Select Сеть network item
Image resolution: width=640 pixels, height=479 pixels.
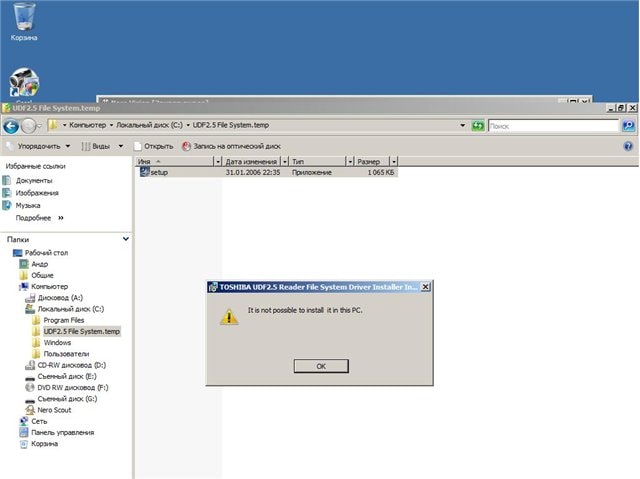(33, 421)
